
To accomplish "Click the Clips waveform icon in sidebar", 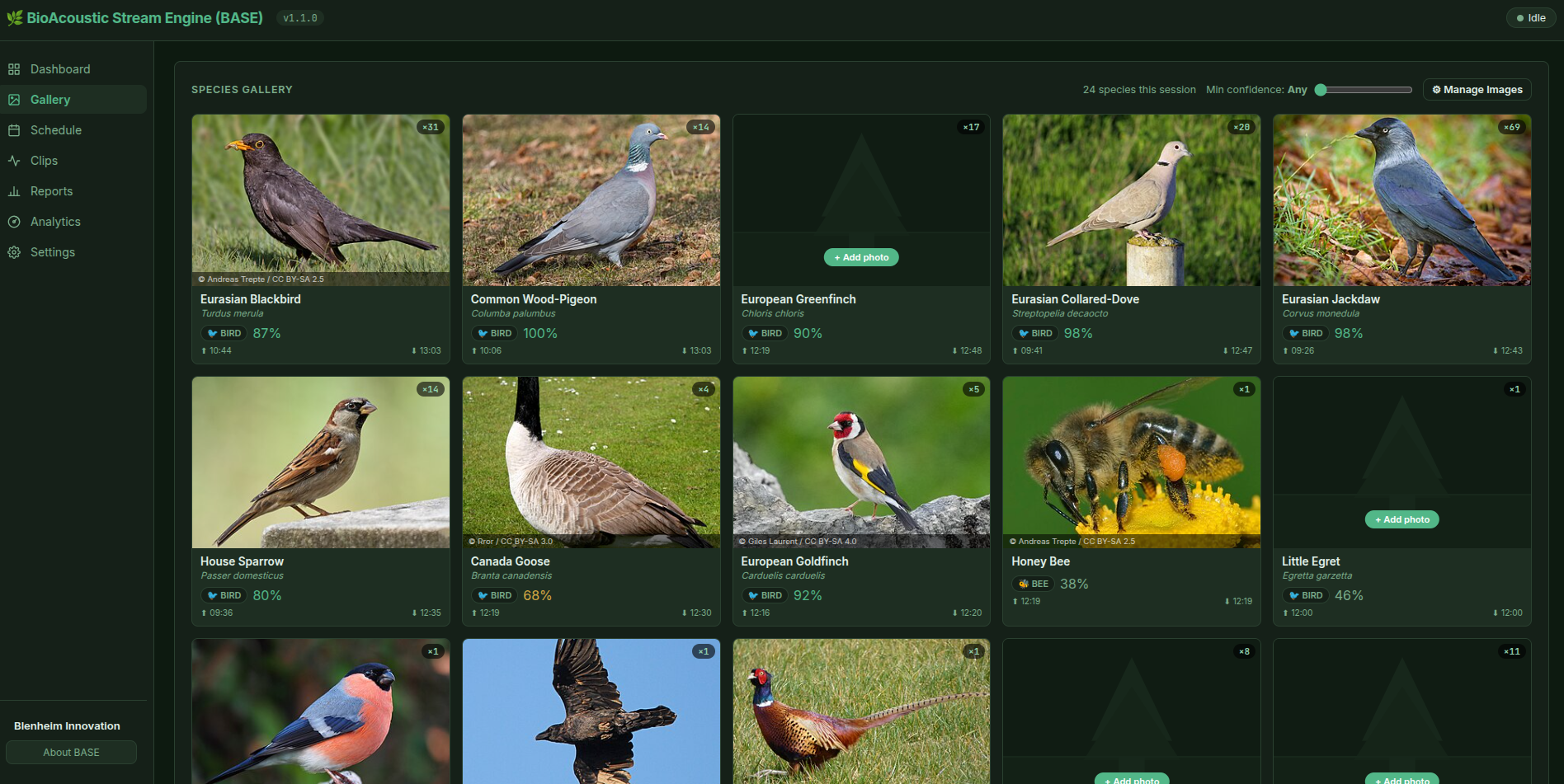I will pyautogui.click(x=14, y=161).
